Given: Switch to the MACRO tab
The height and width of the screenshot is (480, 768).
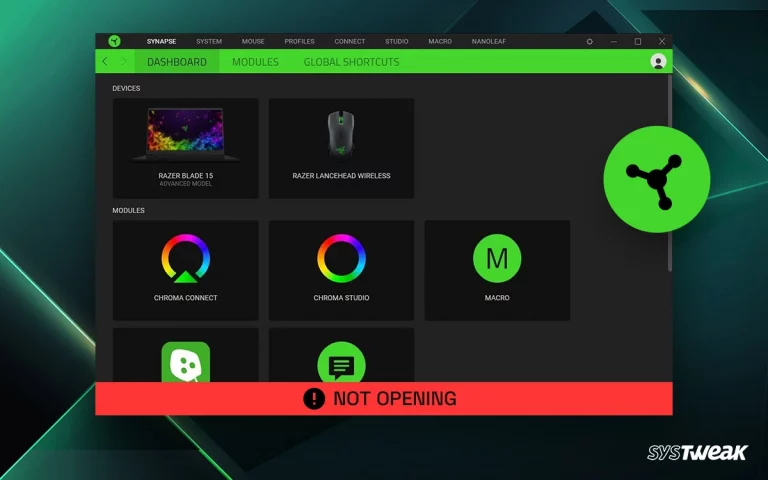Looking at the screenshot, I should pos(440,42).
